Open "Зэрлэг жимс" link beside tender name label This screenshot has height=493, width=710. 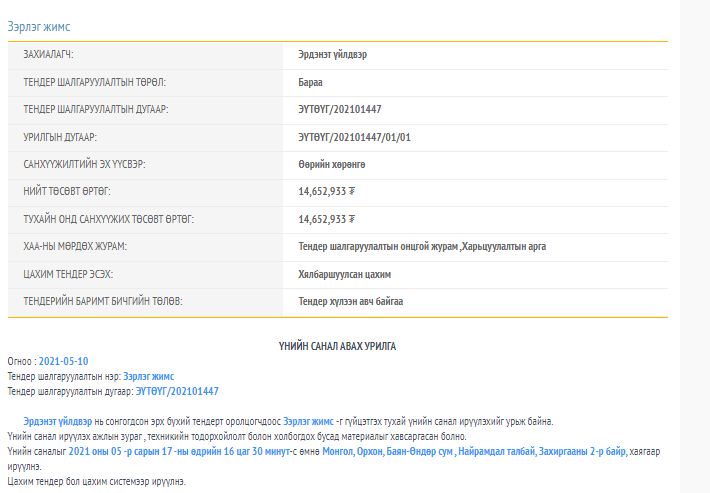point(148,376)
